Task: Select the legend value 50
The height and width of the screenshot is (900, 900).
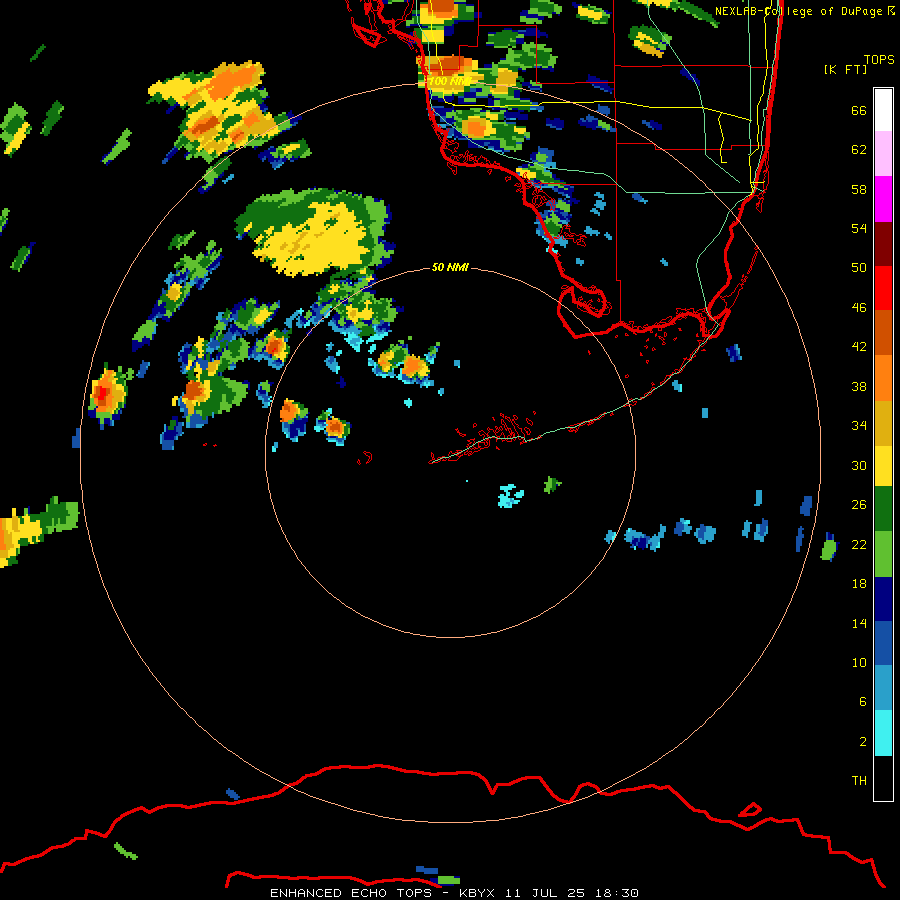Action: tap(859, 268)
